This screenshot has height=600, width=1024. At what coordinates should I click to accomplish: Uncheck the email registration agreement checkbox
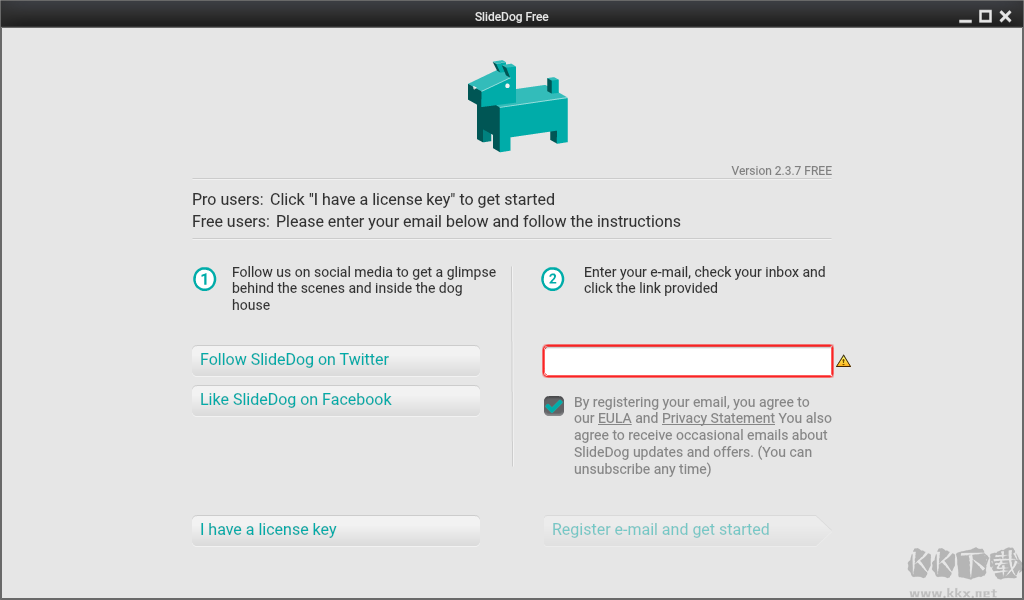(x=554, y=405)
